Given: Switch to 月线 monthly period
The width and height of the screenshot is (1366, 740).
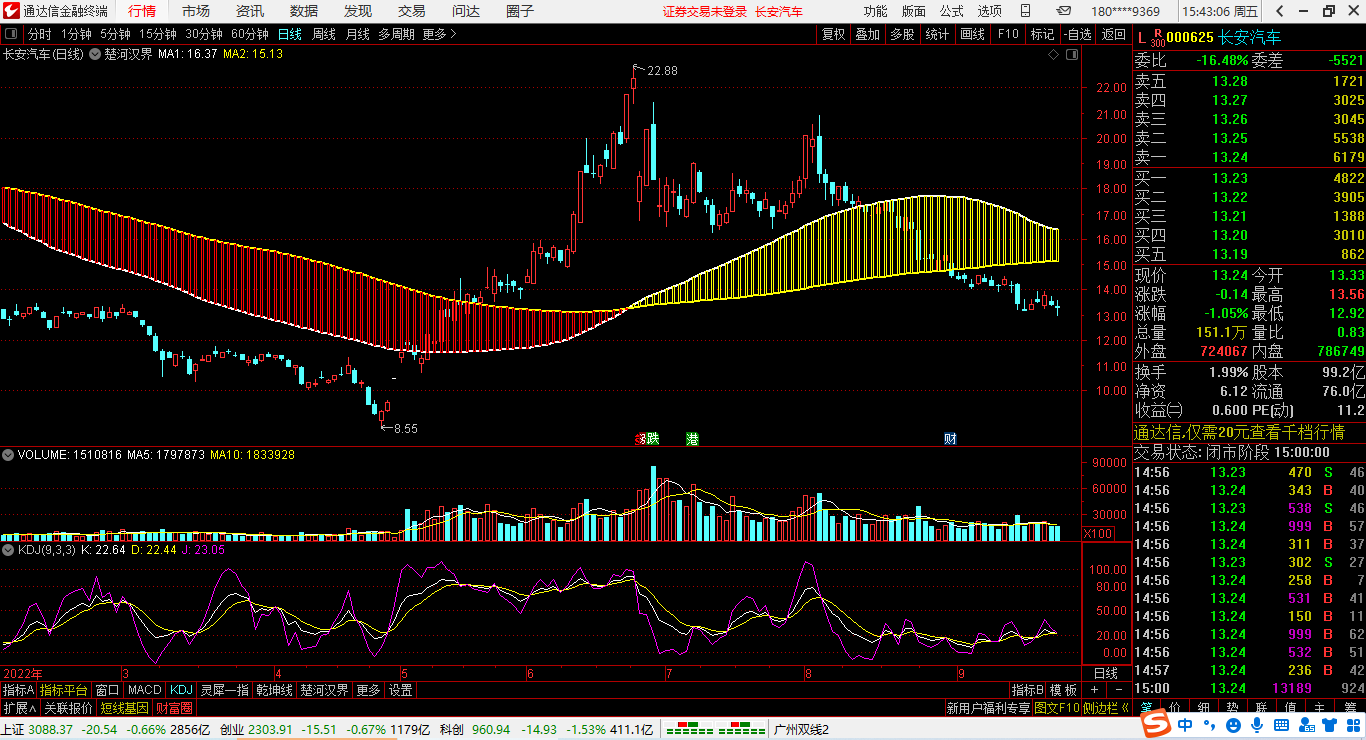Looking at the screenshot, I should click(x=358, y=34).
